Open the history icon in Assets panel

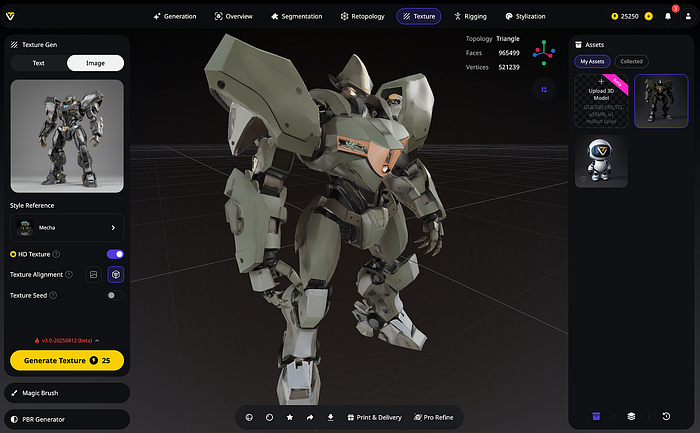click(x=666, y=416)
